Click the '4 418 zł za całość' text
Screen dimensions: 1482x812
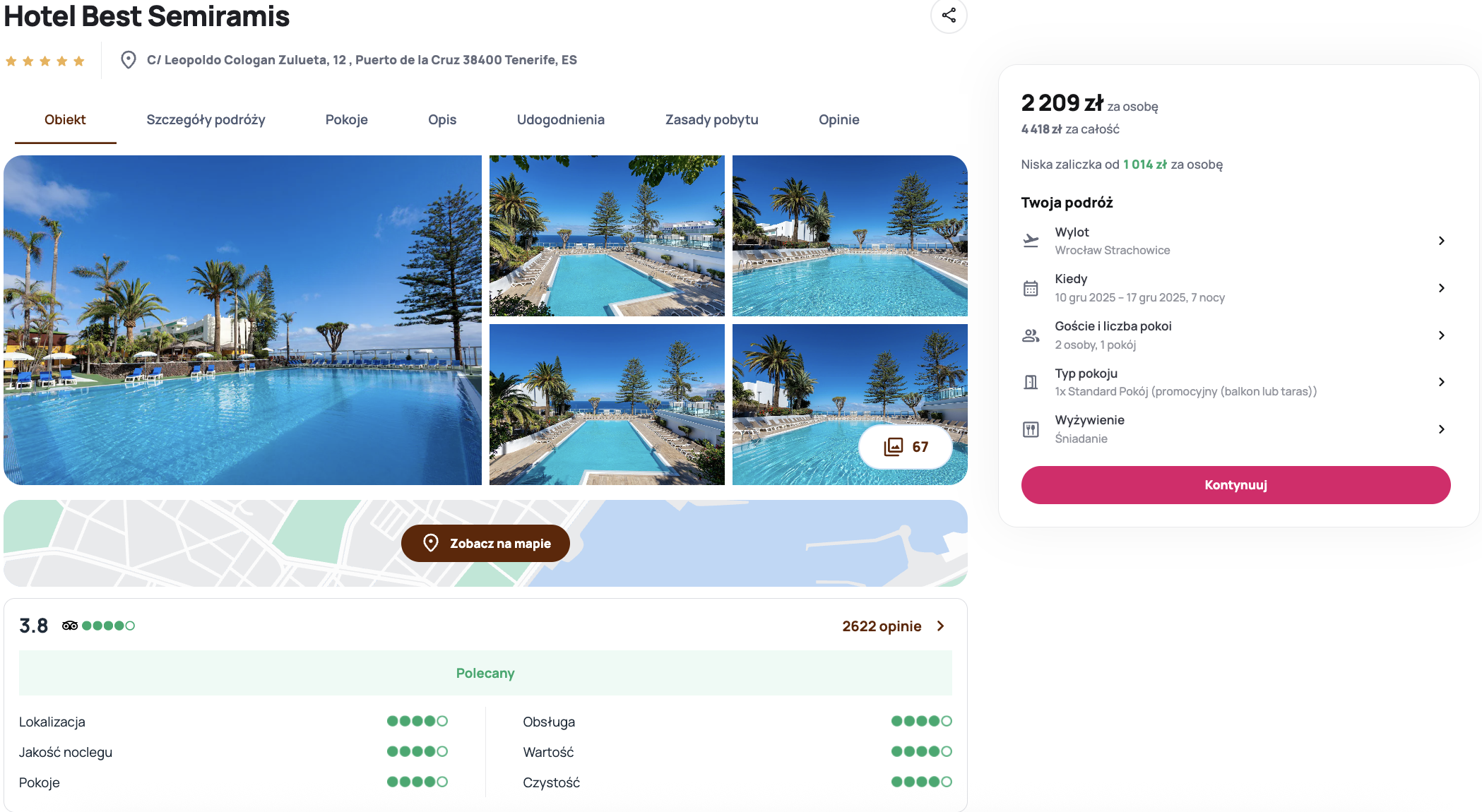click(1070, 129)
